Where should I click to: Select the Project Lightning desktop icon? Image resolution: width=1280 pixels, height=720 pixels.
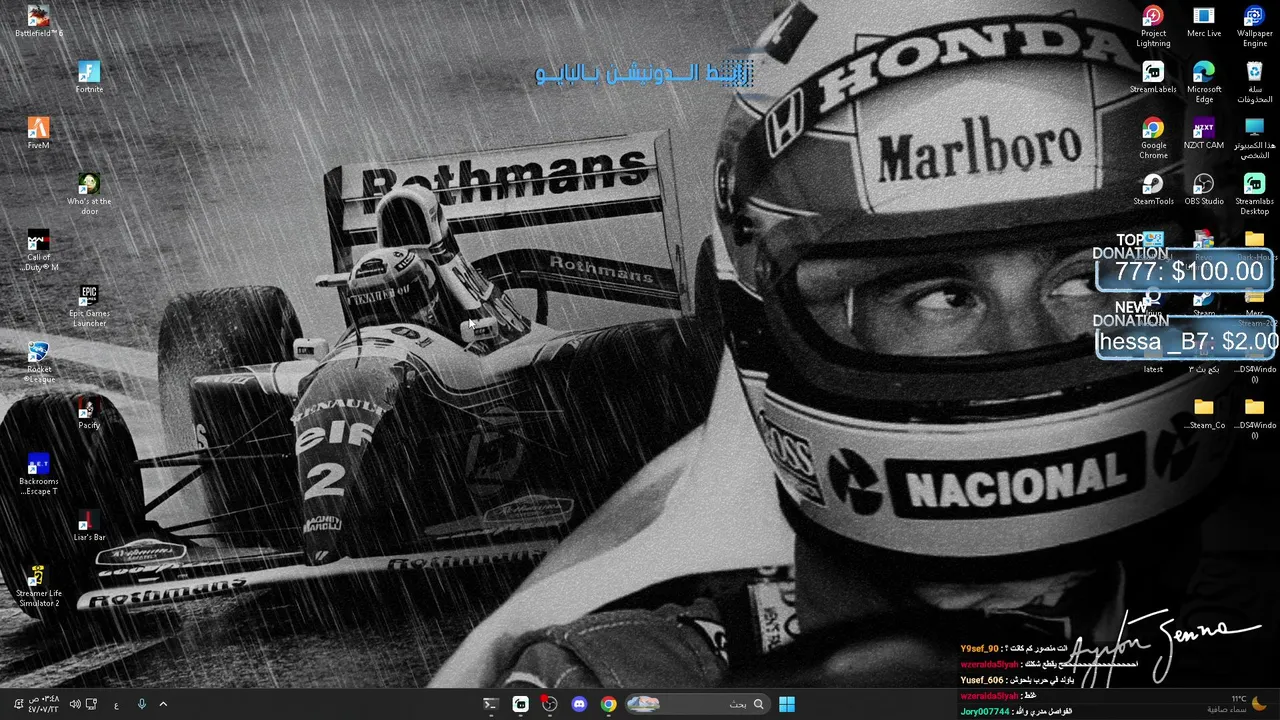coord(1153,26)
